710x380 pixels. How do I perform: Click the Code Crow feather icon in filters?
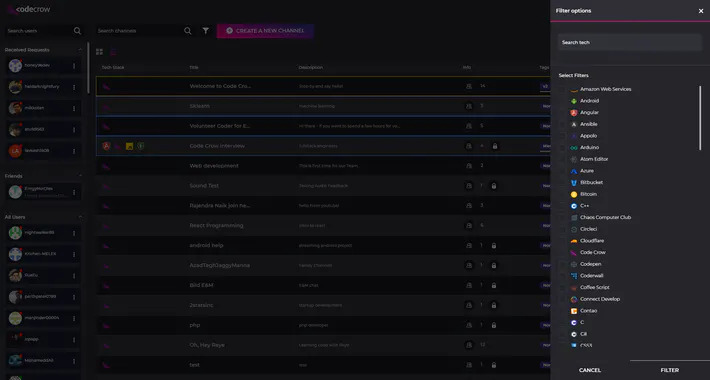pyautogui.click(x=574, y=253)
